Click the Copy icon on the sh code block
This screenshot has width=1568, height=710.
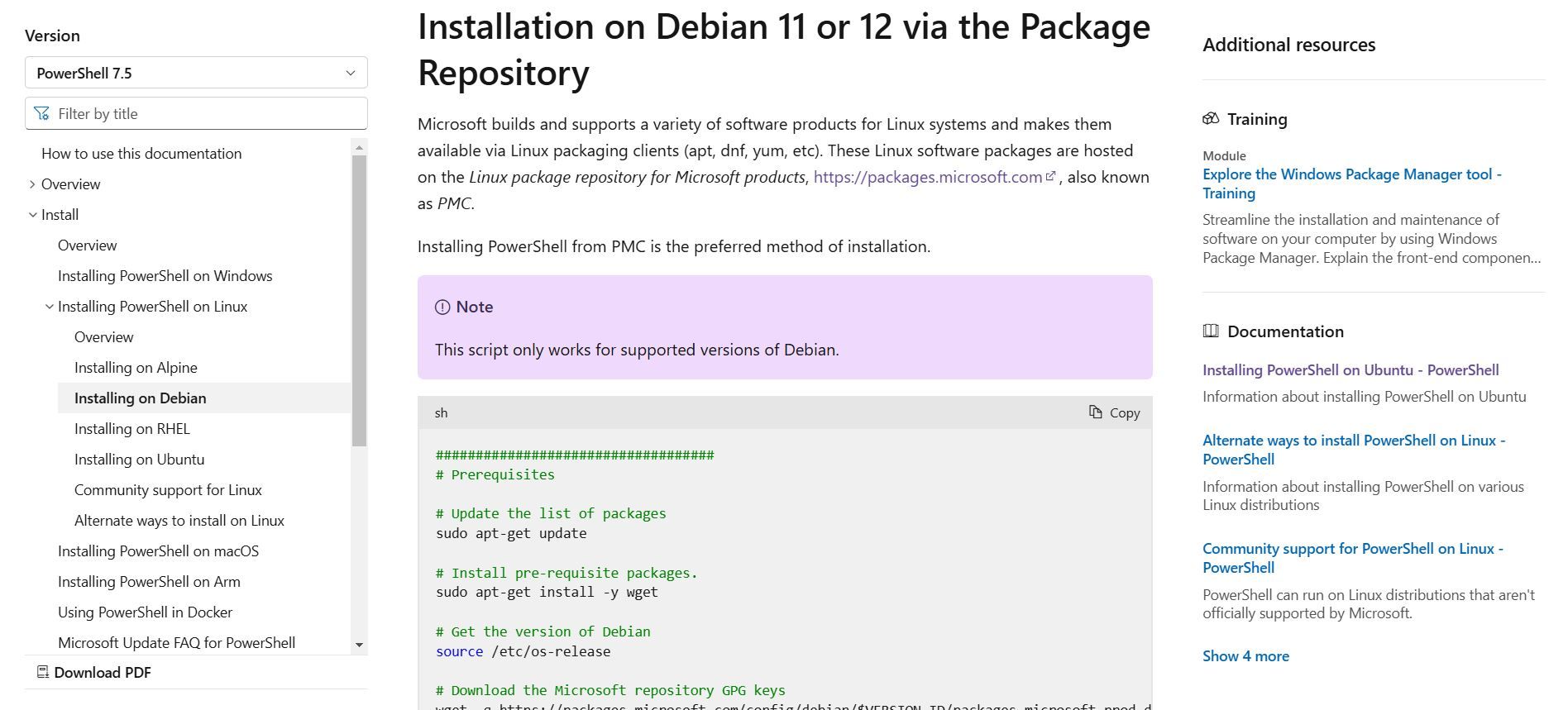(x=1096, y=412)
